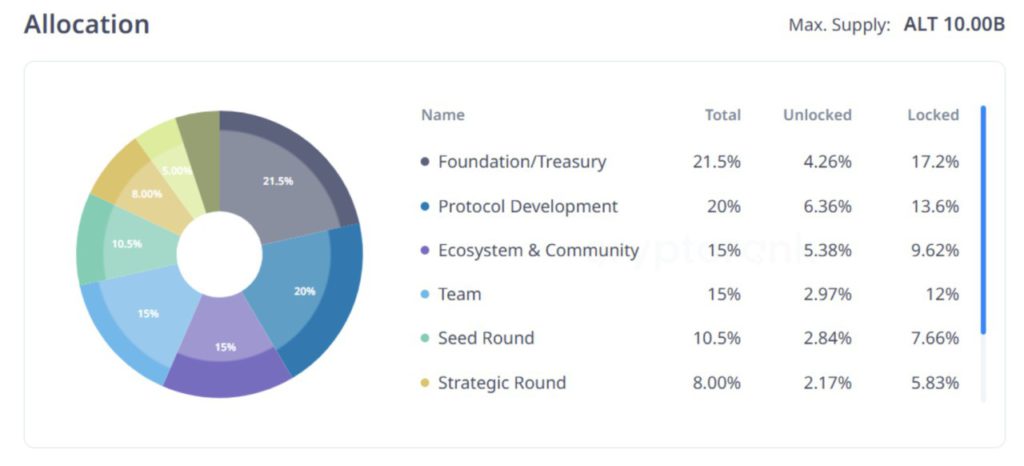Viewport: 1024px width, 466px height.
Task: Click the Seed Round legend dot
Action: tap(426, 339)
